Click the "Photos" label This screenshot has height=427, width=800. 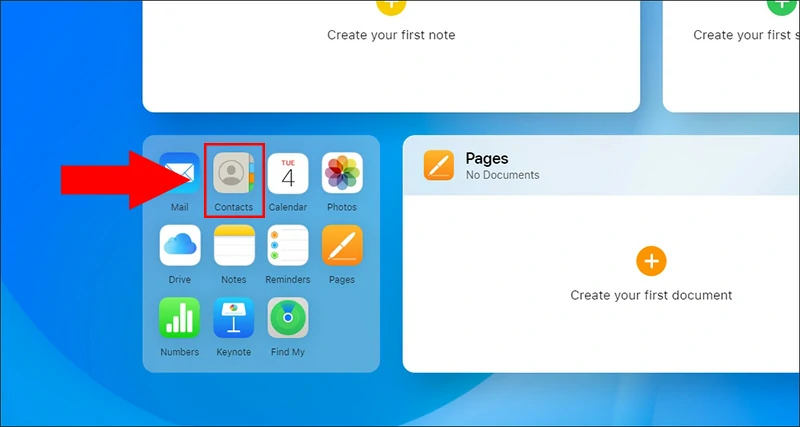click(x=342, y=207)
